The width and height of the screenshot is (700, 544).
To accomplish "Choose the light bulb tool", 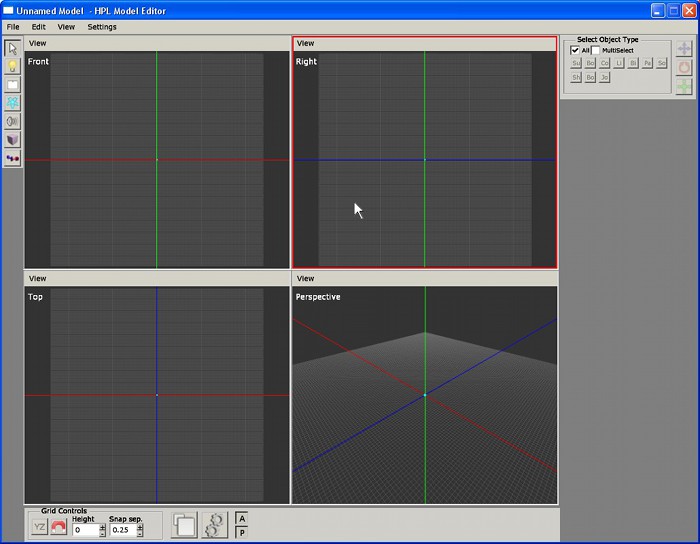I will [13, 66].
